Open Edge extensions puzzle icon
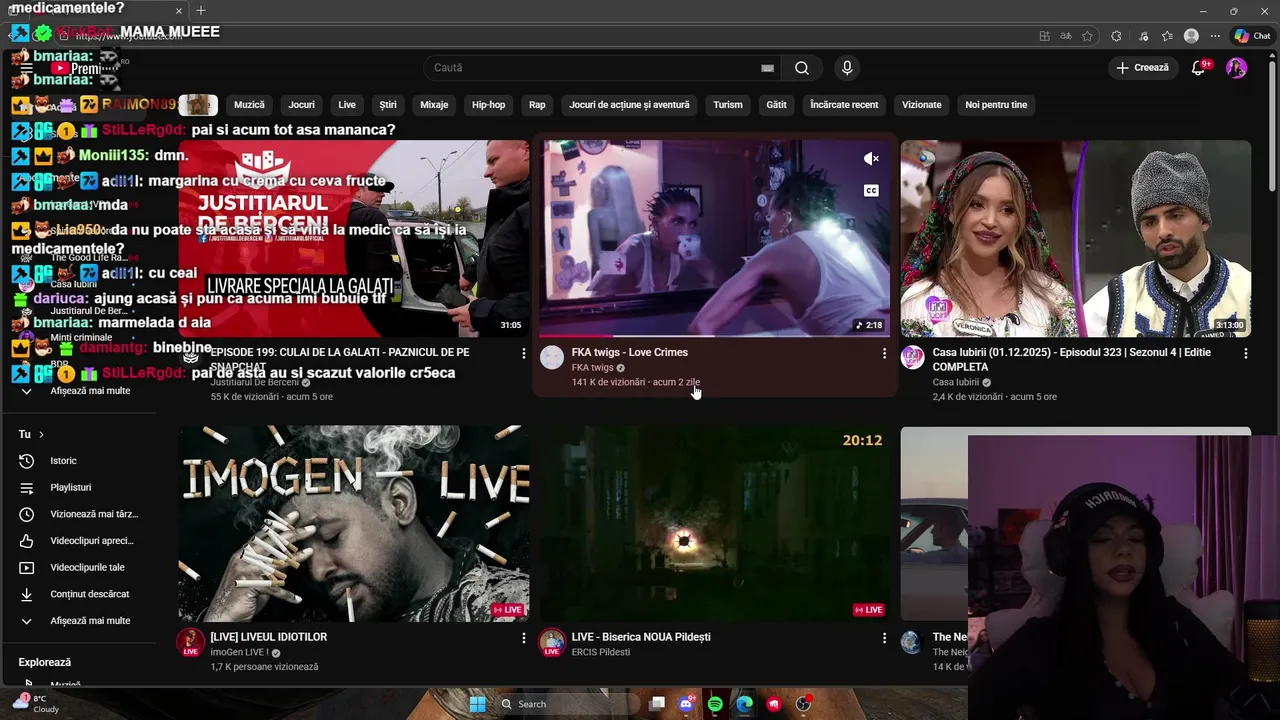This screenshot has height=720, width=1280. coord(1116,36)
